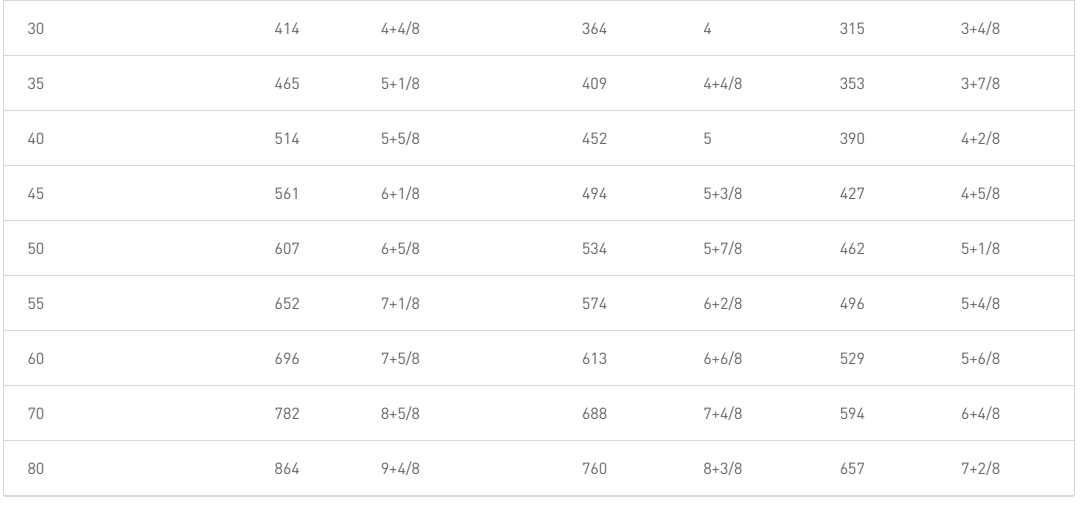1087x506 pixels.
Task: Select the cell reading 6+6/8
Action: point(722,358)
